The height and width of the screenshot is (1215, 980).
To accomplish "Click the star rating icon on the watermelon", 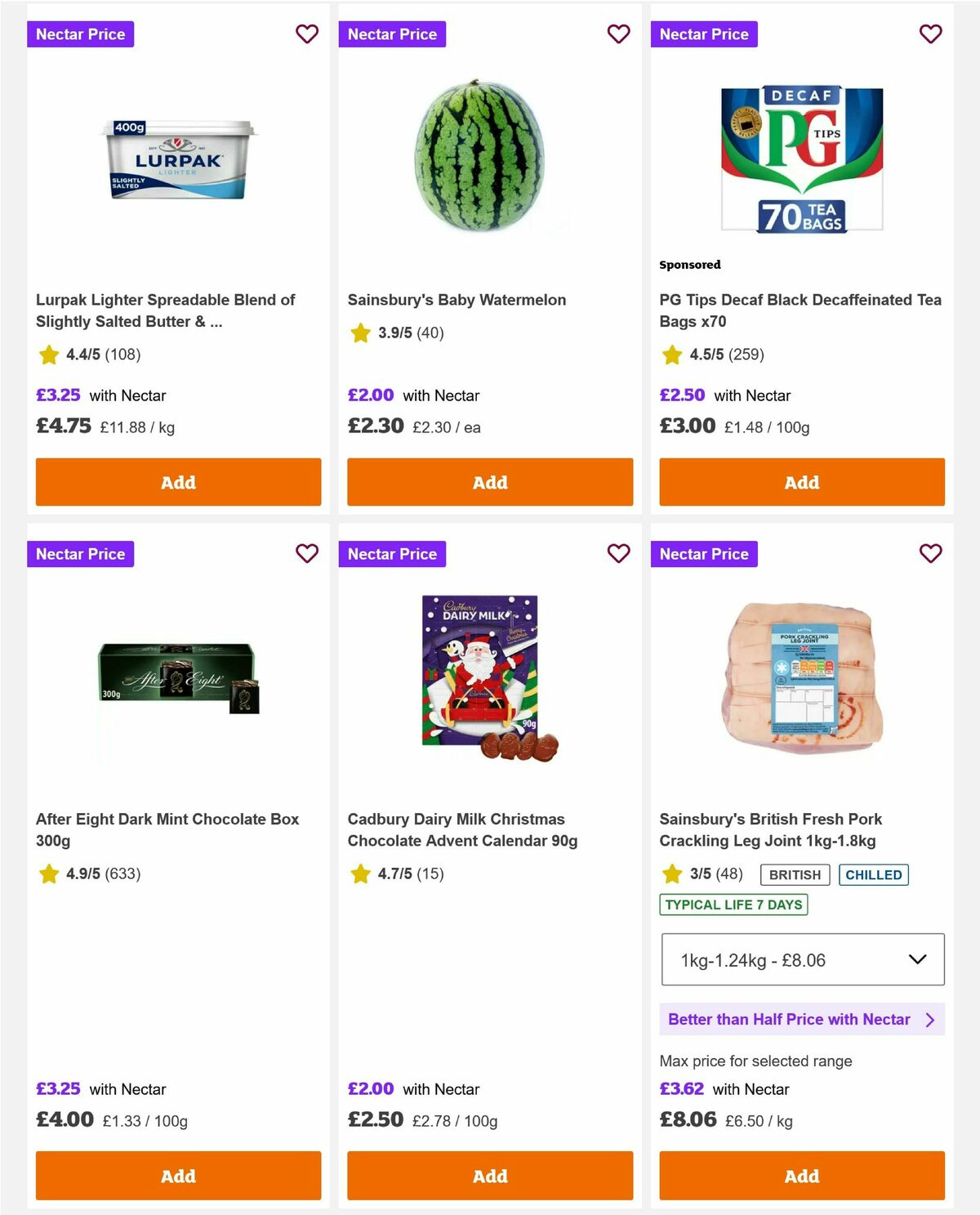I will [x=359, y=333].
